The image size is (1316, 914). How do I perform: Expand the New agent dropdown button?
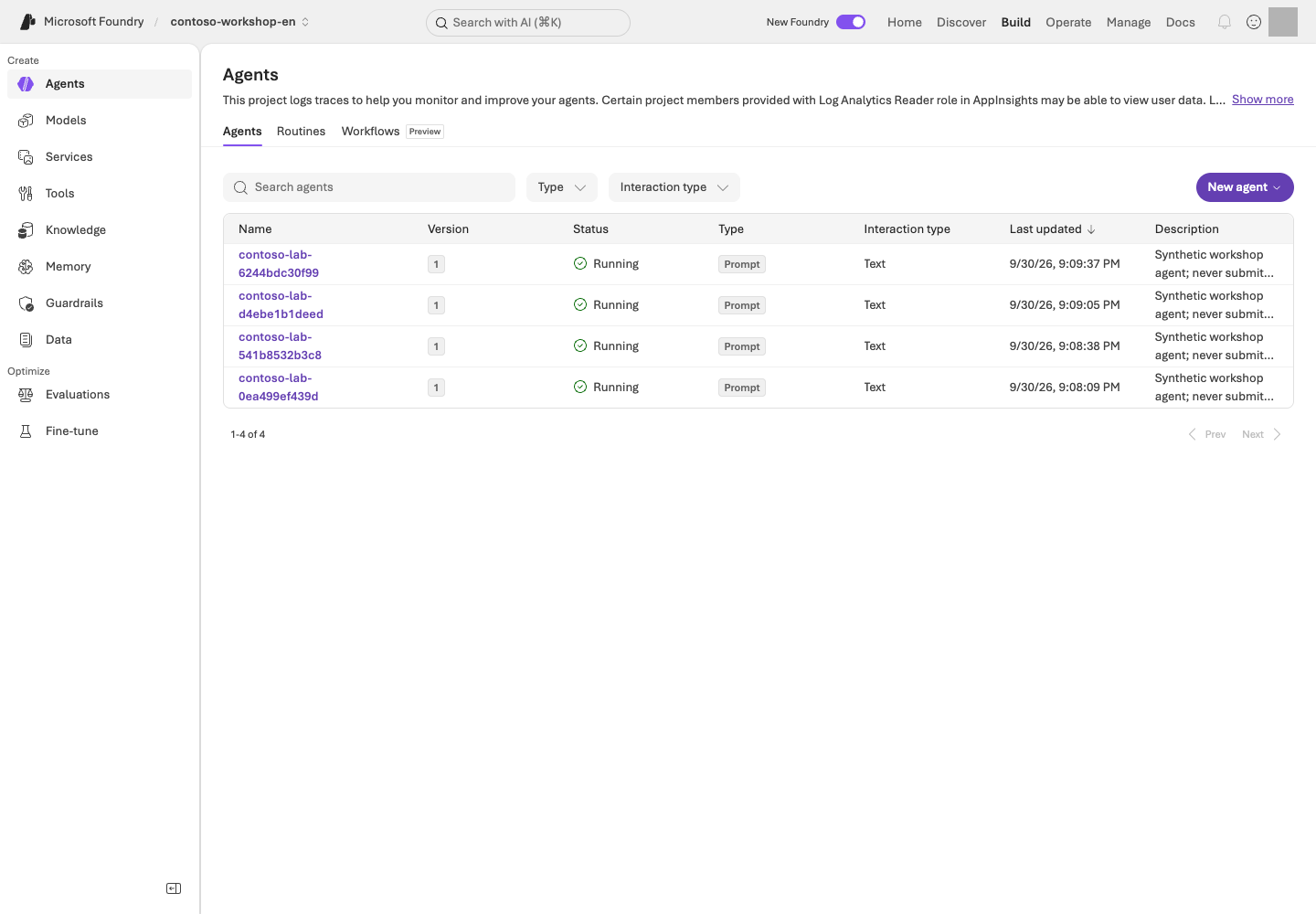tap(1245, 187)
